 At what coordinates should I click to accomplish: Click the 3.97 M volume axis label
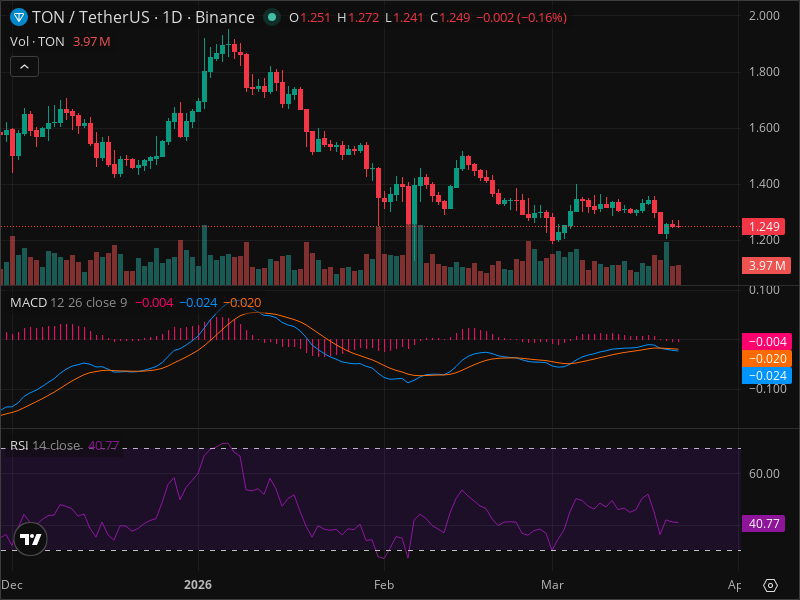[766, 265]
